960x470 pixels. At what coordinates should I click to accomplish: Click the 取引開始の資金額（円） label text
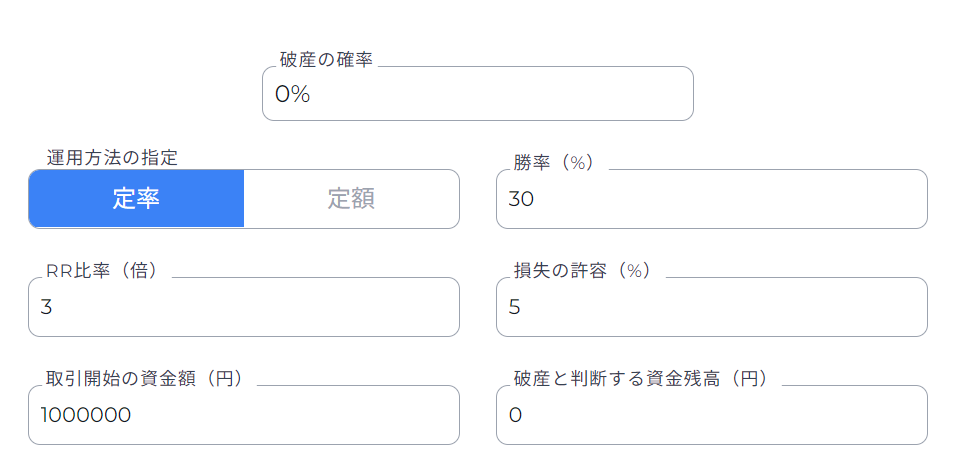(x=144, y=379)
